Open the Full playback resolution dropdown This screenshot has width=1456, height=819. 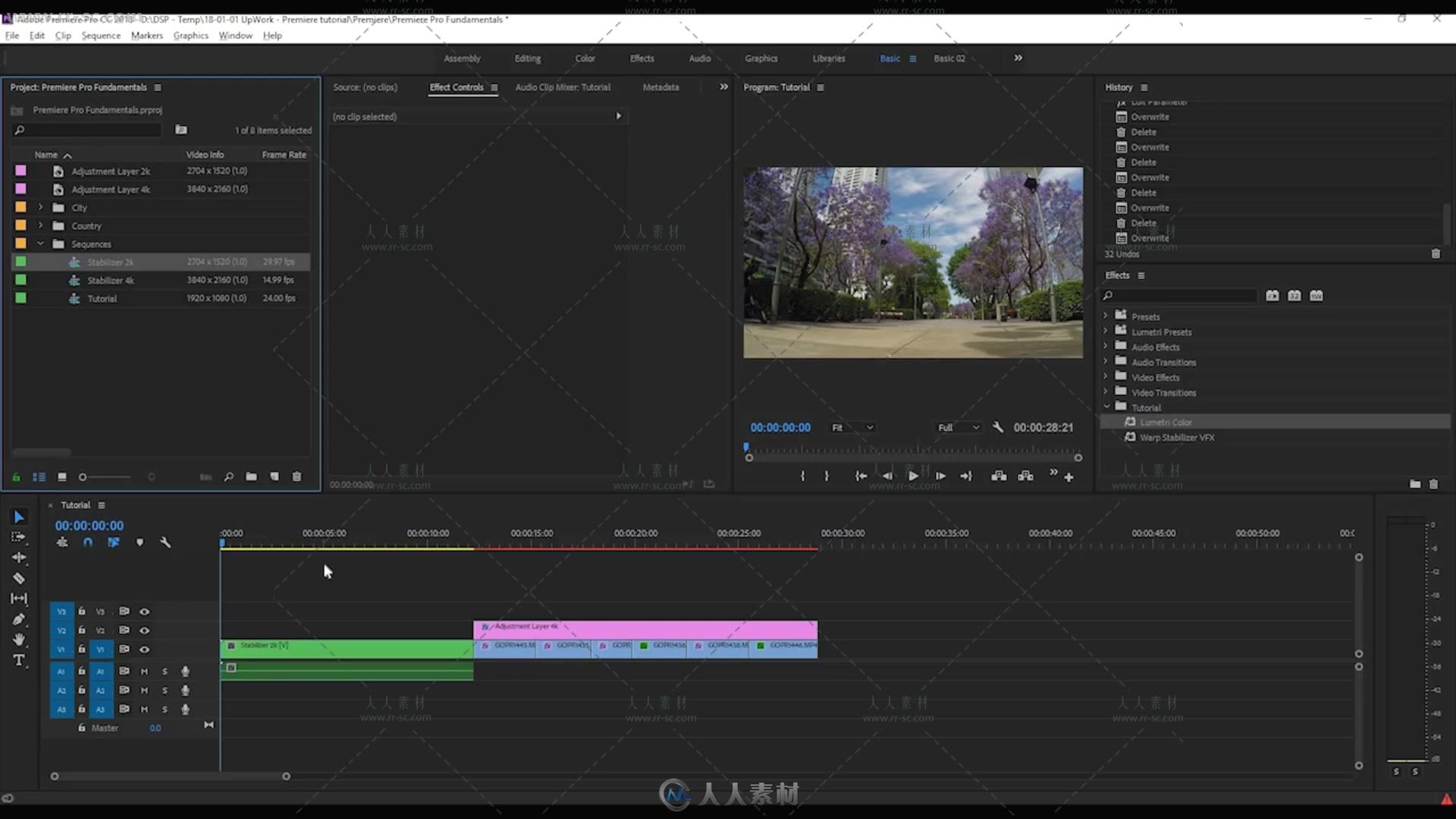point(959,428)
